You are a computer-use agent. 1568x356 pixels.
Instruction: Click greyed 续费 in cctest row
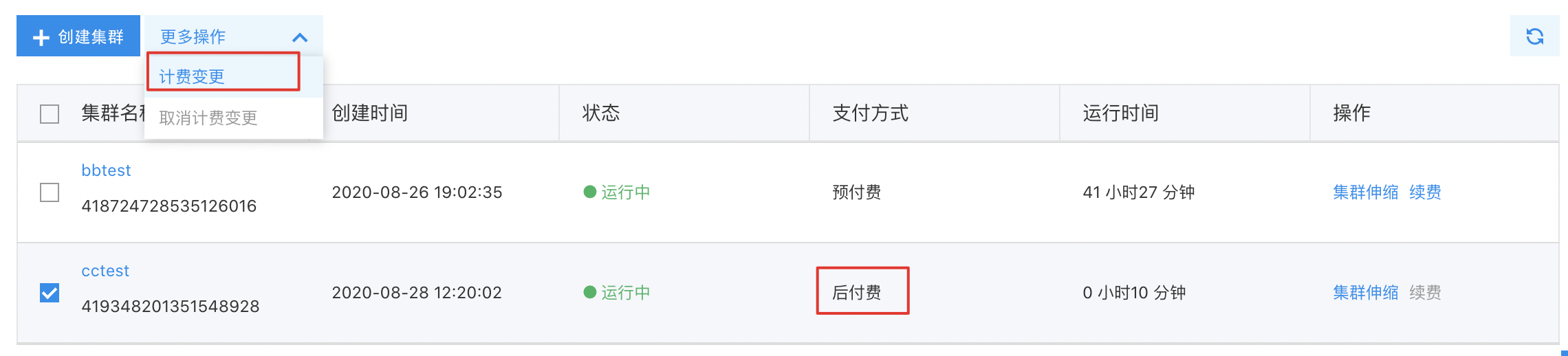1425,292
